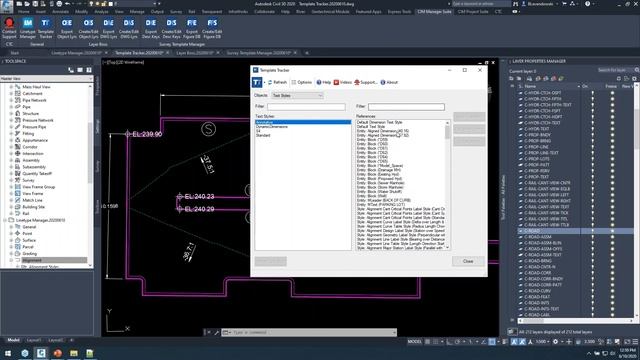Launch the Template Tracker ribbon tool
This screenshot has width=640, height=360.
click(46, 28)
